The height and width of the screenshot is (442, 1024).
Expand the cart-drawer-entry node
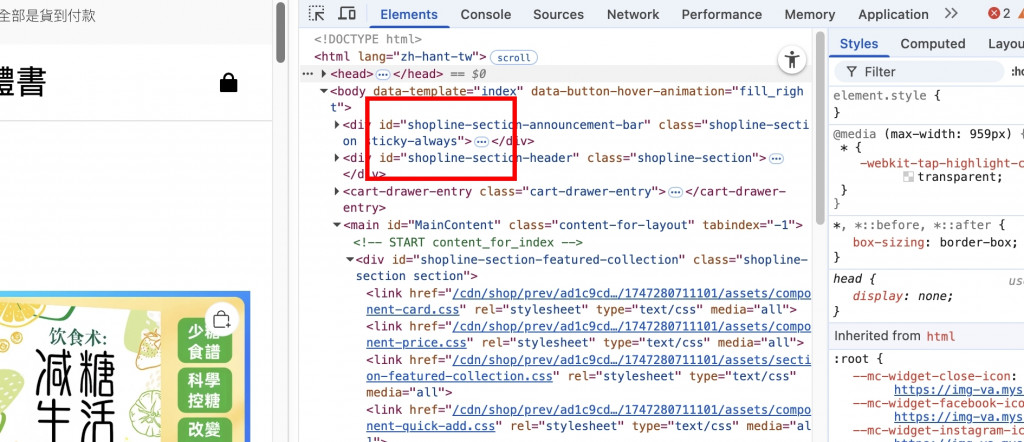[337, 192]
